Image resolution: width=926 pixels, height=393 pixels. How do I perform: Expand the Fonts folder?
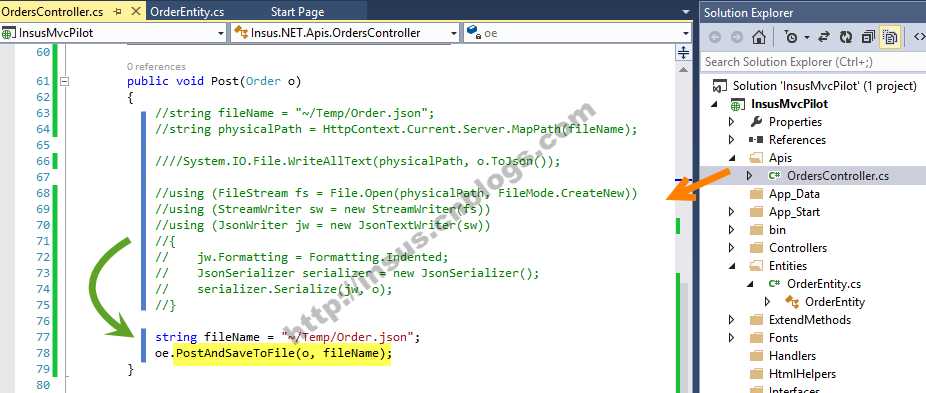[732, 338]
